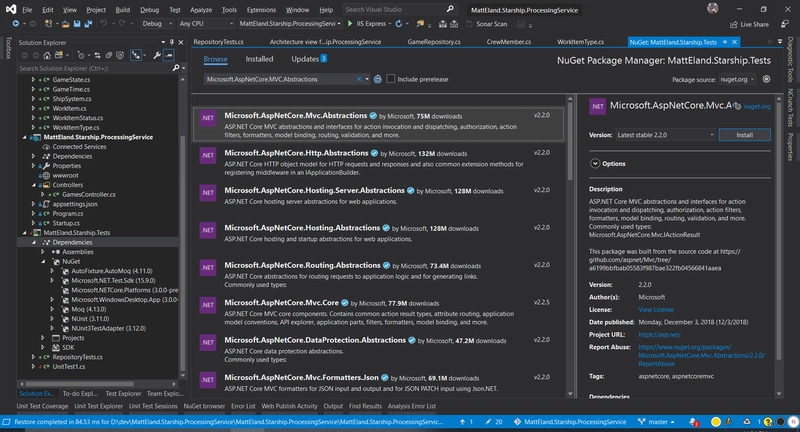This screenshot has width=800, height=432.
Task: Click the Live Share icon
Action: tap(734, 24)
